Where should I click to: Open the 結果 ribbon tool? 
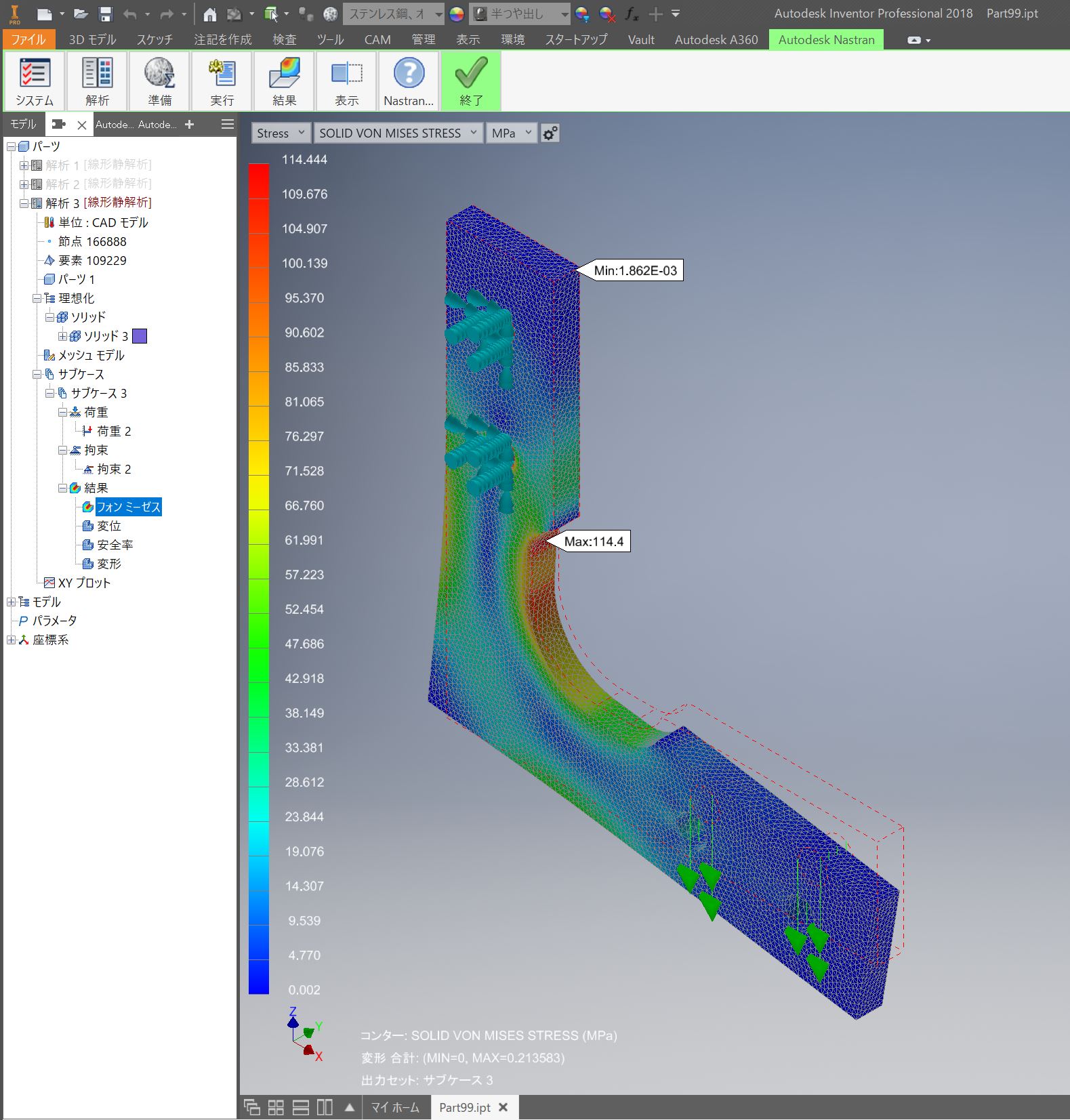click(x=284, y=81)
